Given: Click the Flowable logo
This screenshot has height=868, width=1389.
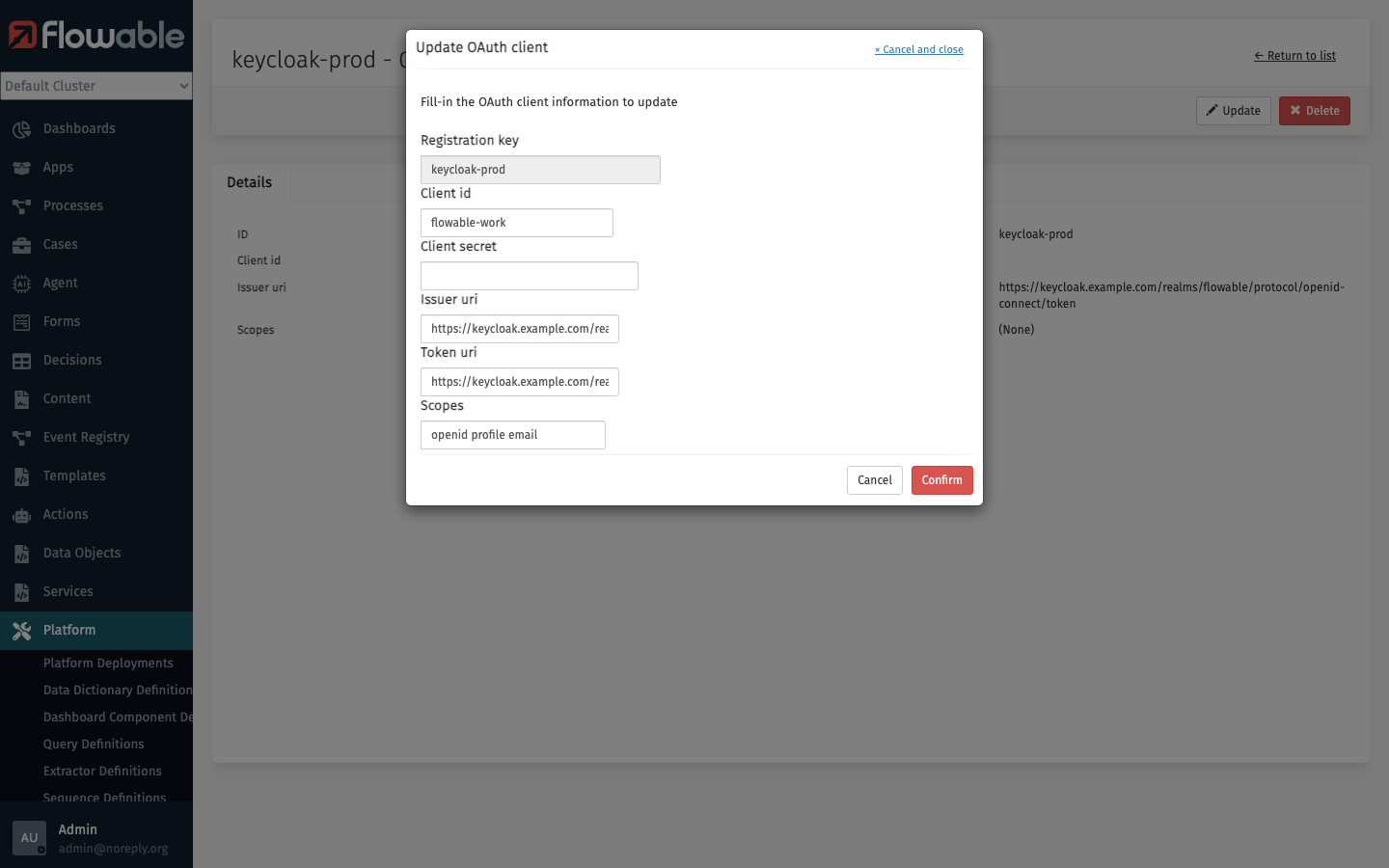Looking at the screenshot, I should click(x=96, y=36).
